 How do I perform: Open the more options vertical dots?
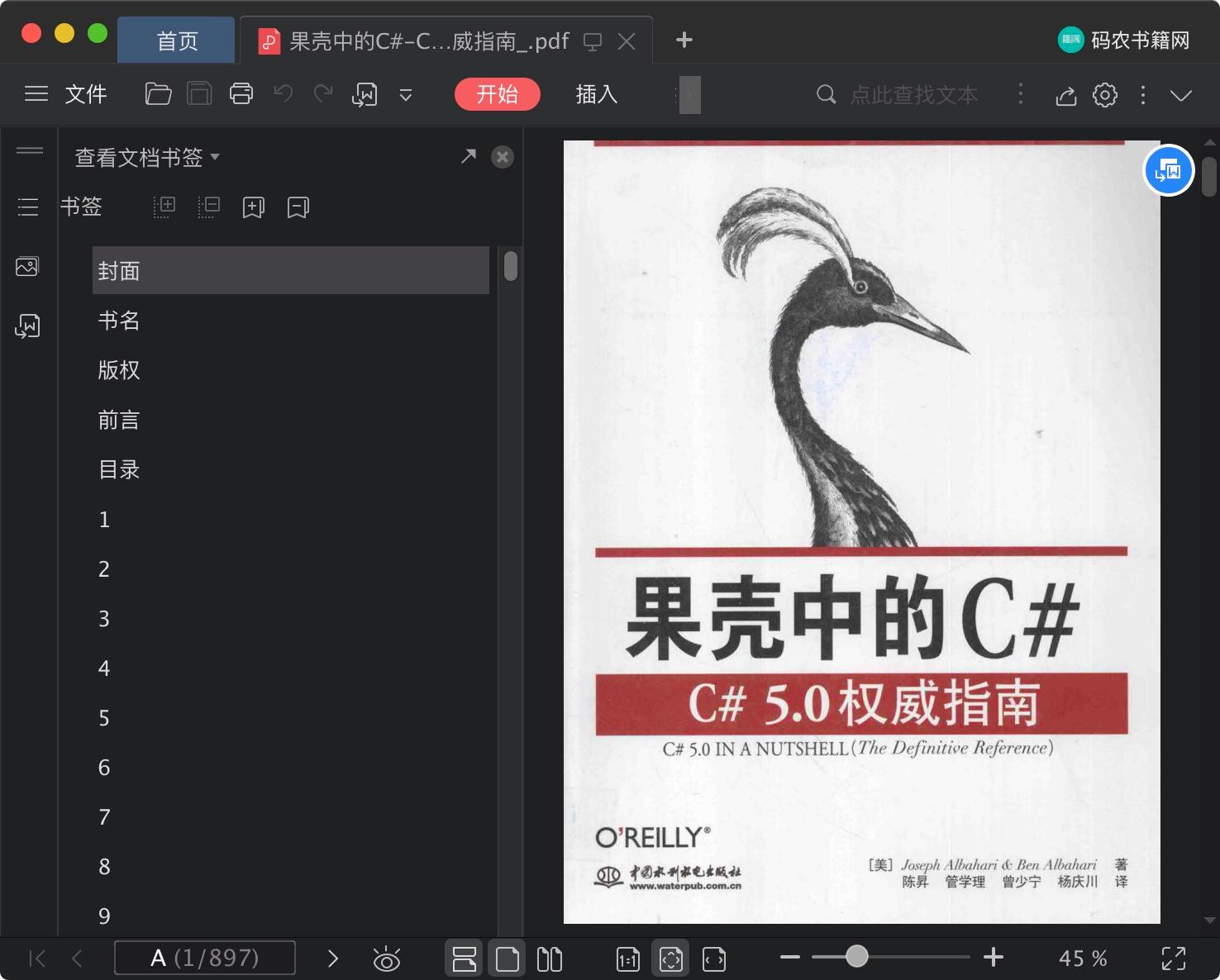1143,95
